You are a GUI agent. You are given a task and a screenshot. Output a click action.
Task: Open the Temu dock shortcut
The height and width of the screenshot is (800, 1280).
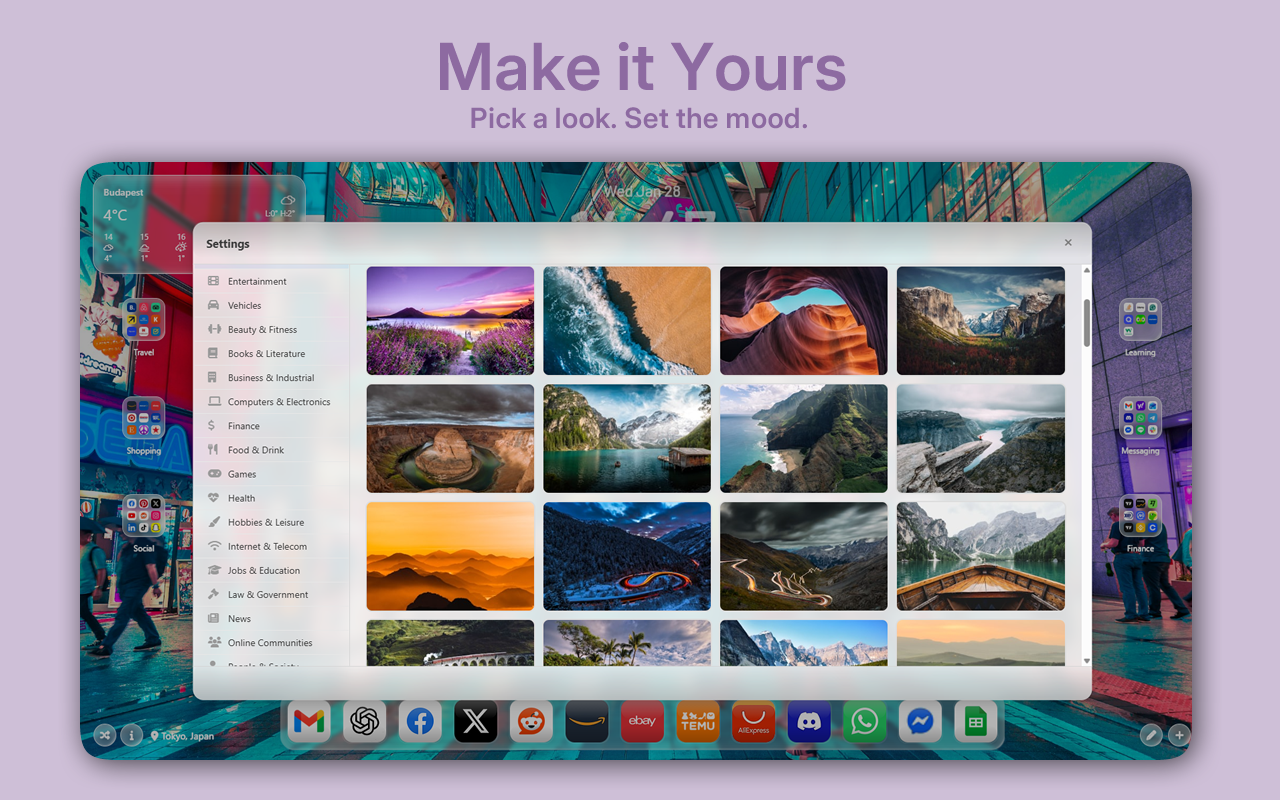(x=698, y=721)
